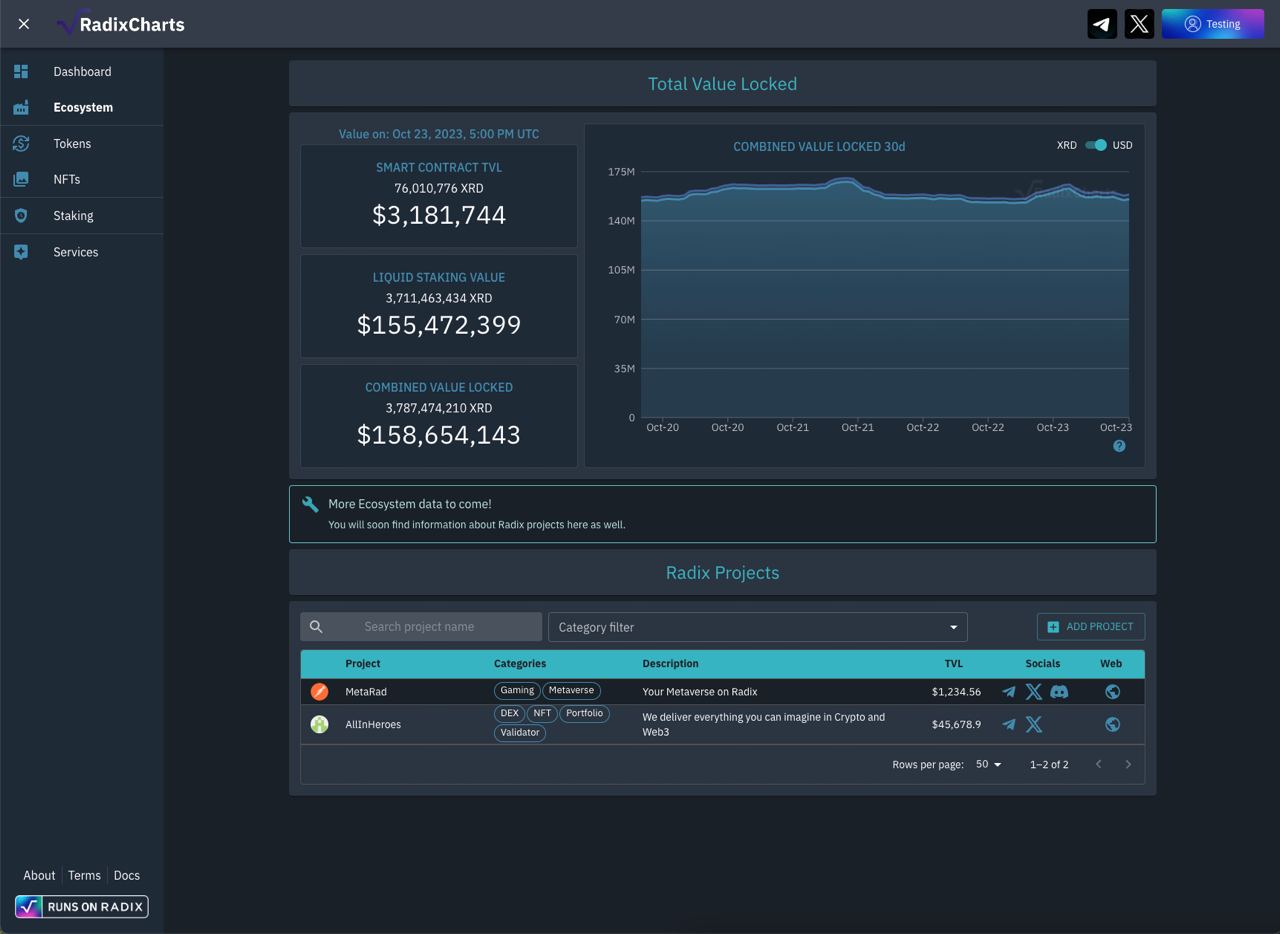Click the Services sidebar icon
The image size is (1280, 934).
21,252
